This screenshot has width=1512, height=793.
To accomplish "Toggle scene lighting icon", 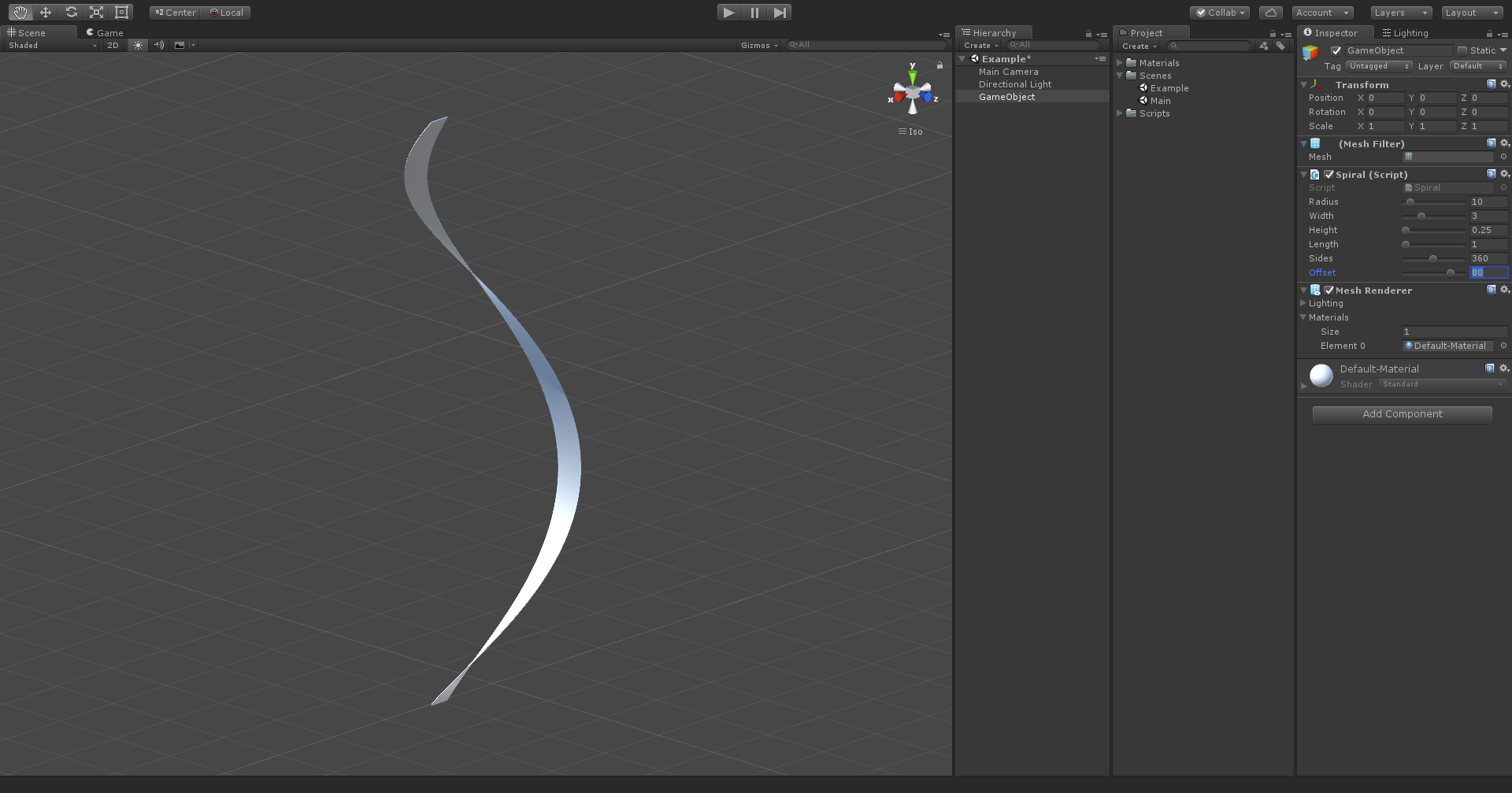I will coord(139,45).
